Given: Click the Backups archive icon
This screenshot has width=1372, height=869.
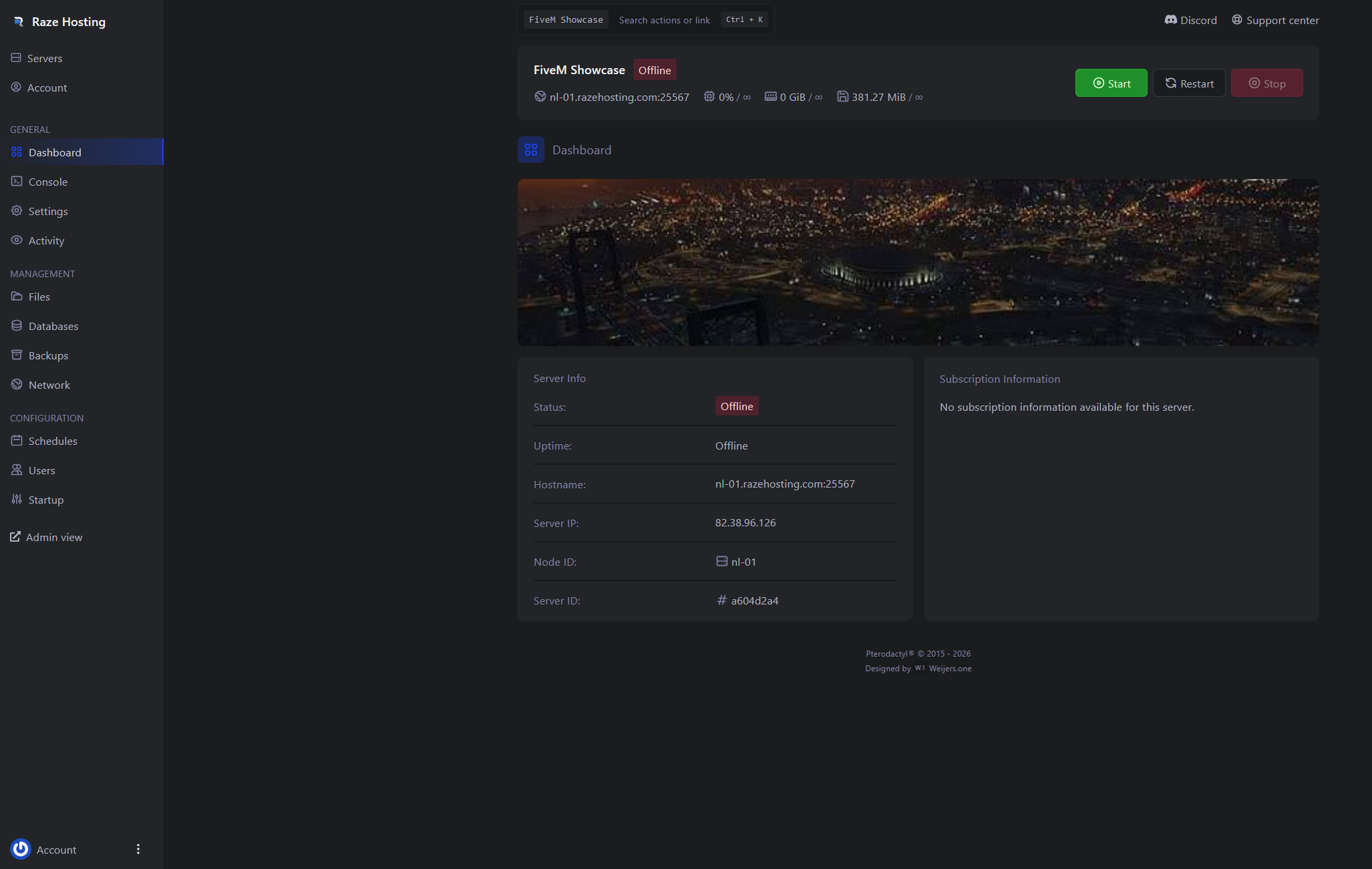Looking at the screenshot, I should pos(17,355).
